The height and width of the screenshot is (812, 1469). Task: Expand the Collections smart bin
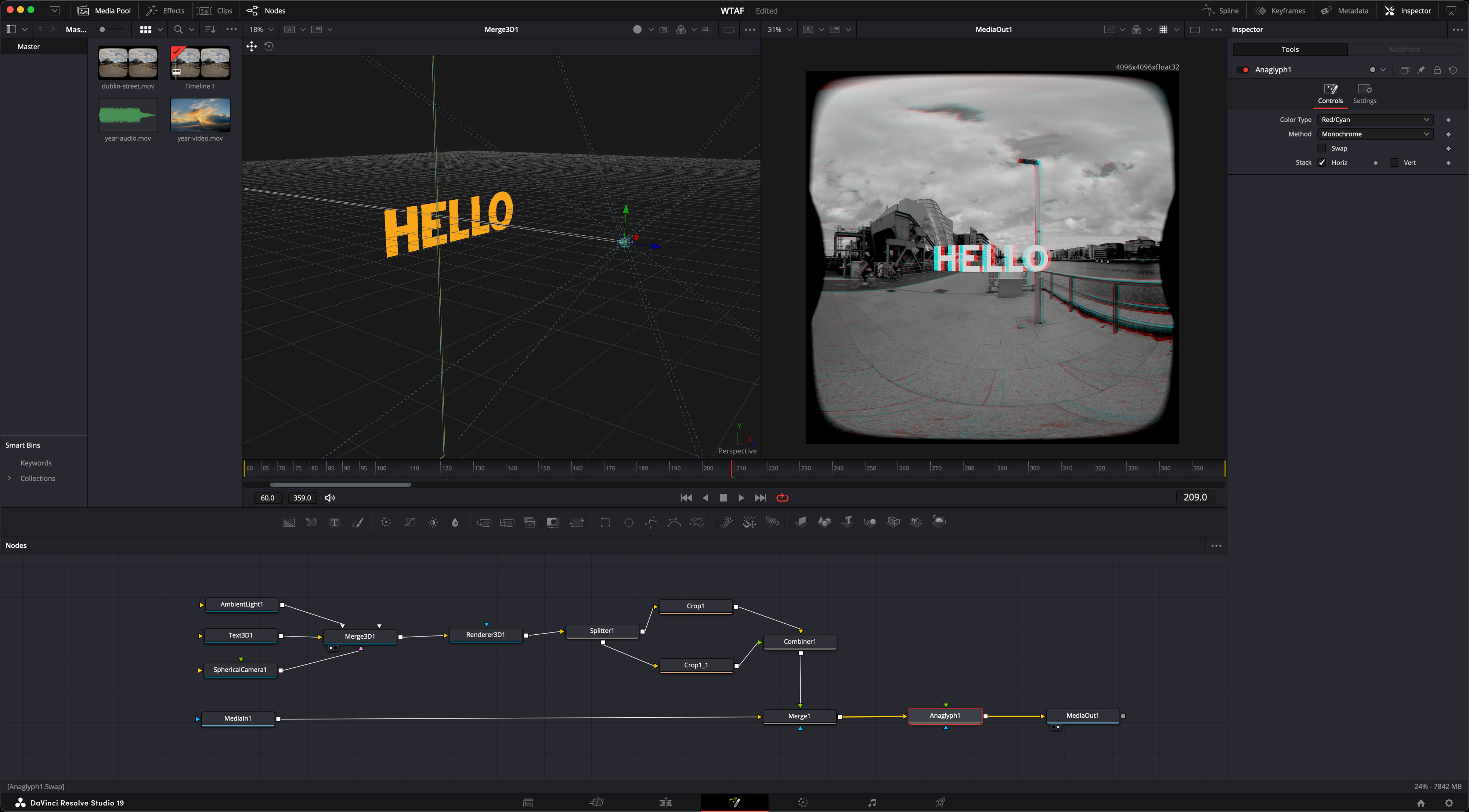tap(9, 478)
